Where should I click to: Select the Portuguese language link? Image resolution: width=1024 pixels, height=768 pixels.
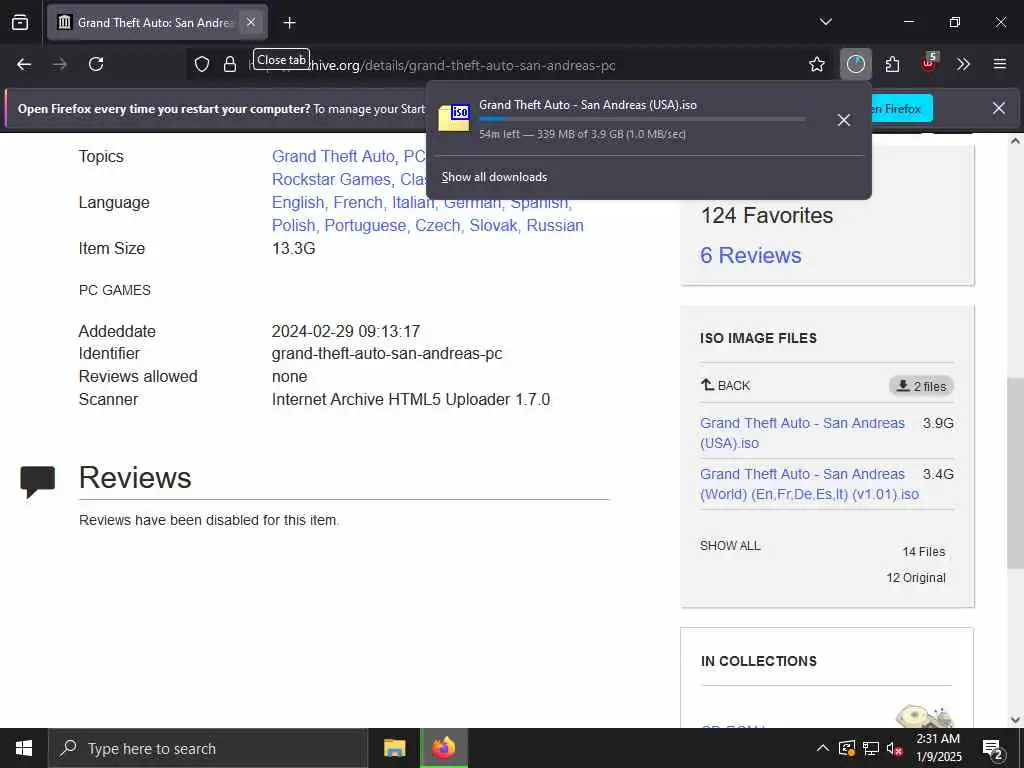(365, 225)
